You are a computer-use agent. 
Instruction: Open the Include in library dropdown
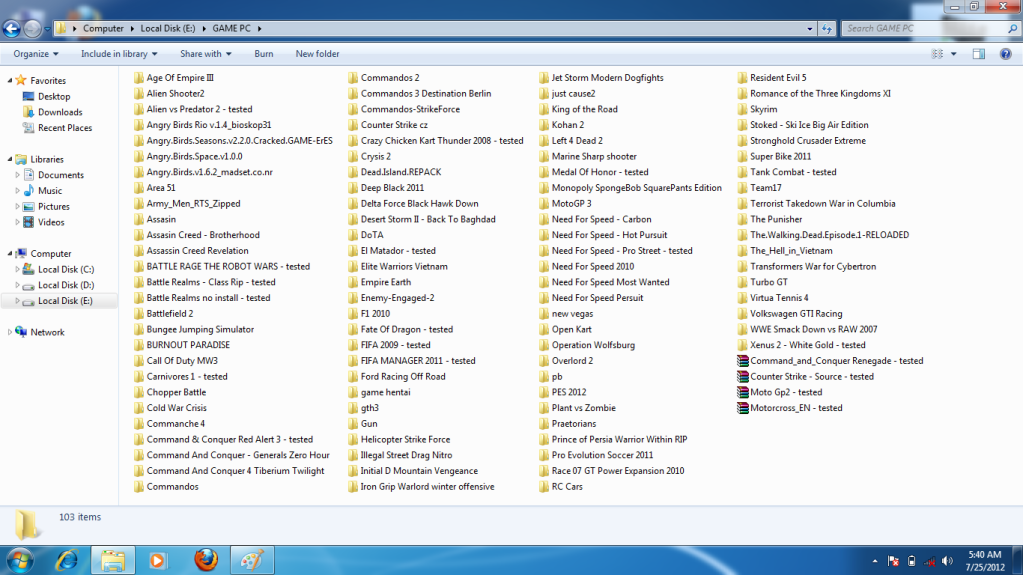coord(119,54)
